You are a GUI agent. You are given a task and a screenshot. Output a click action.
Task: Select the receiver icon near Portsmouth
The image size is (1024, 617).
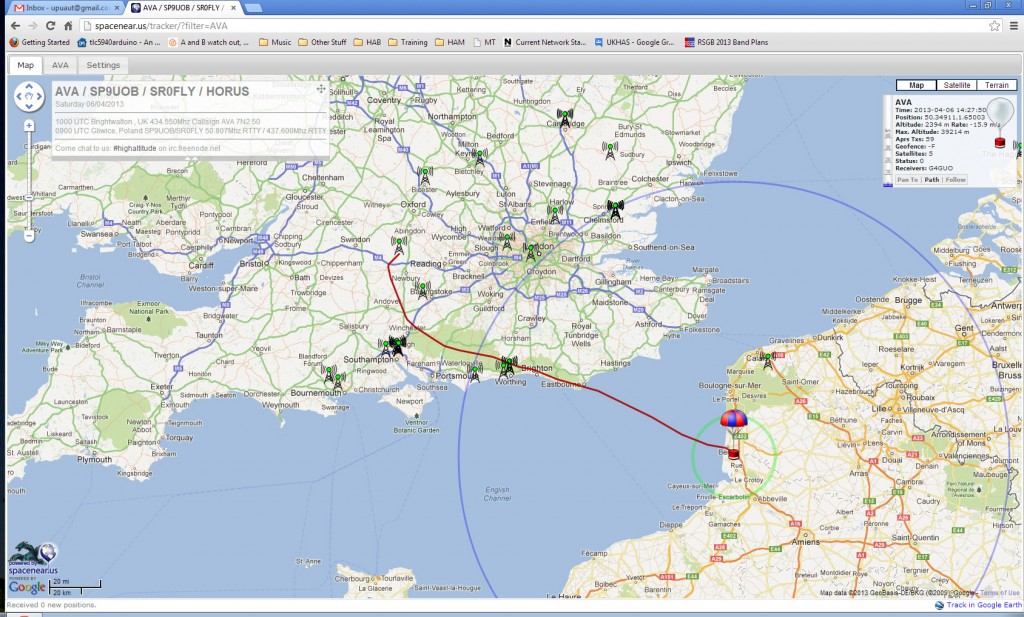(475, 373)
